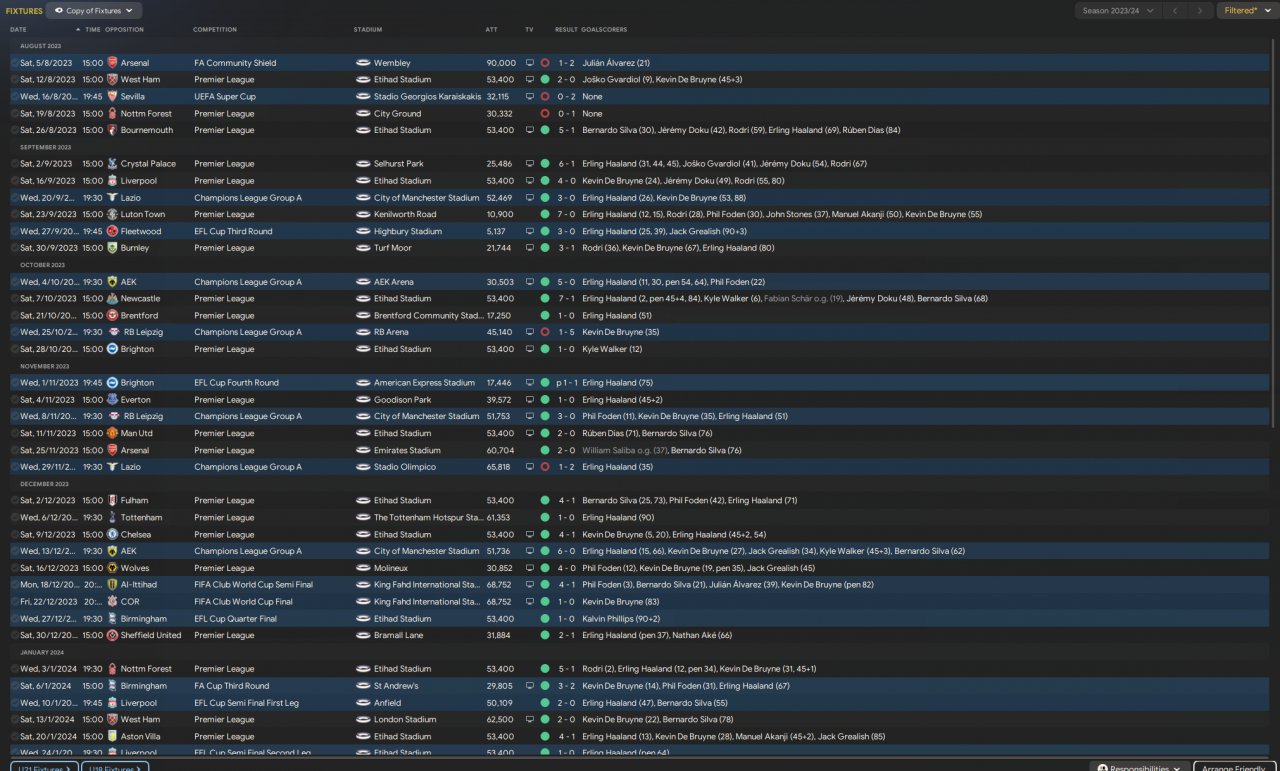Click the stadium icon beside Turf Moor
Image resolution: width=1280 pixels, height=771 pixels.
coord(363,248)
